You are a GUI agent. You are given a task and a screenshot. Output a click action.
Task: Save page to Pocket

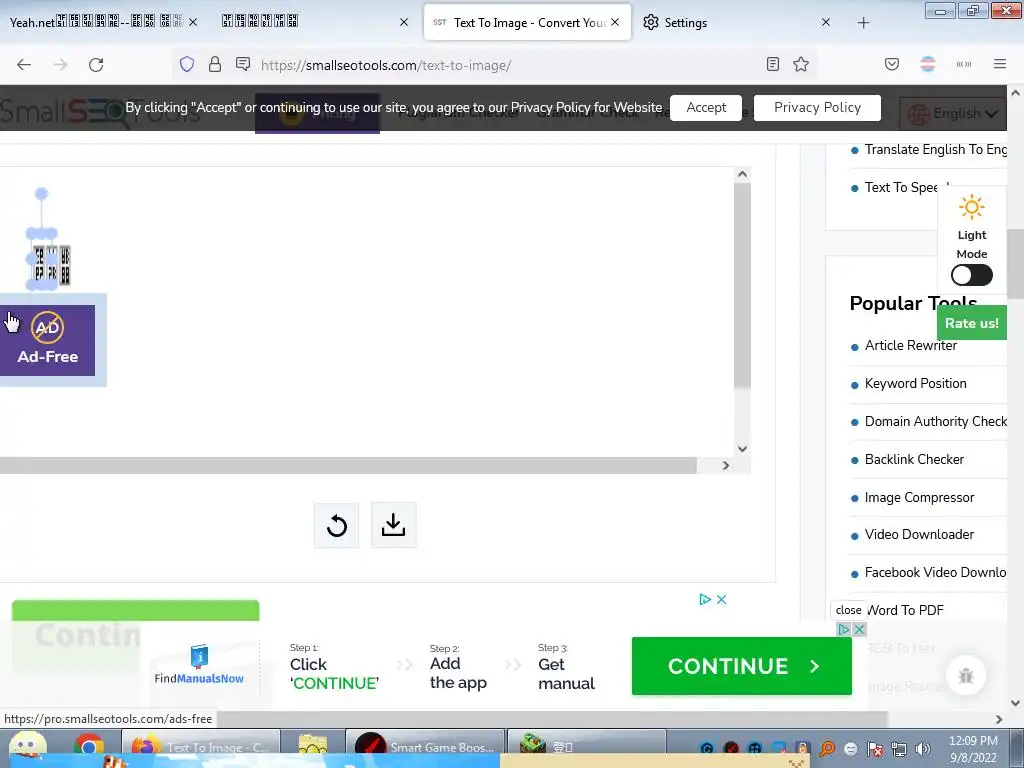tap(891, 64)
